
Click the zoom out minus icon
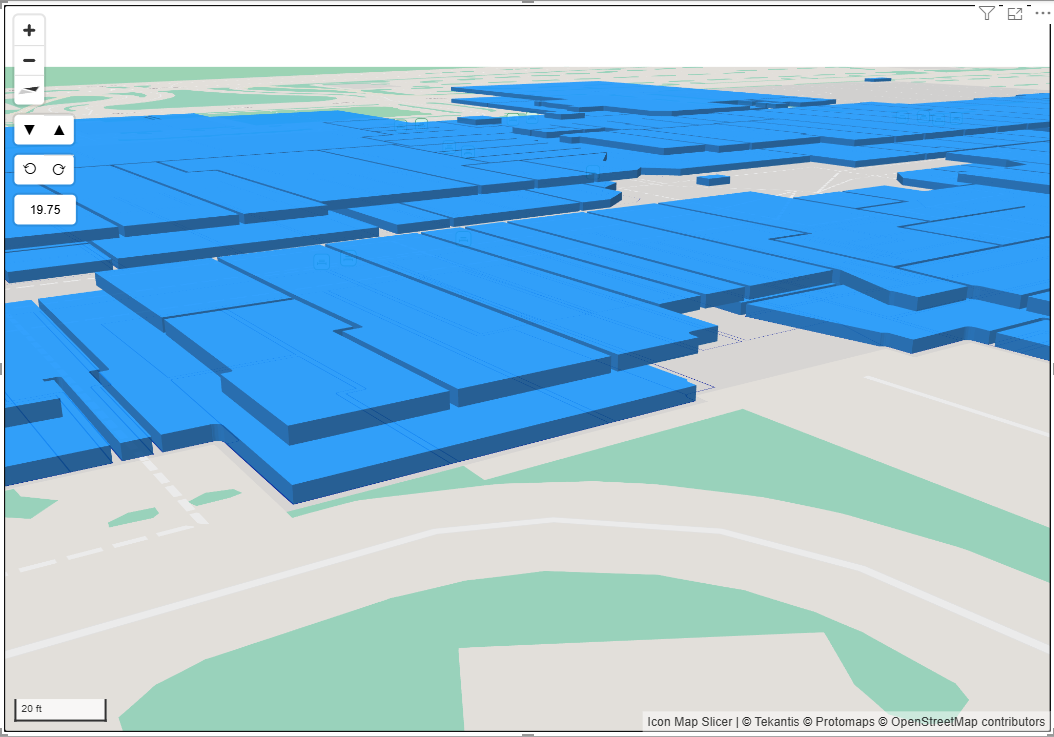click(29, 60)
